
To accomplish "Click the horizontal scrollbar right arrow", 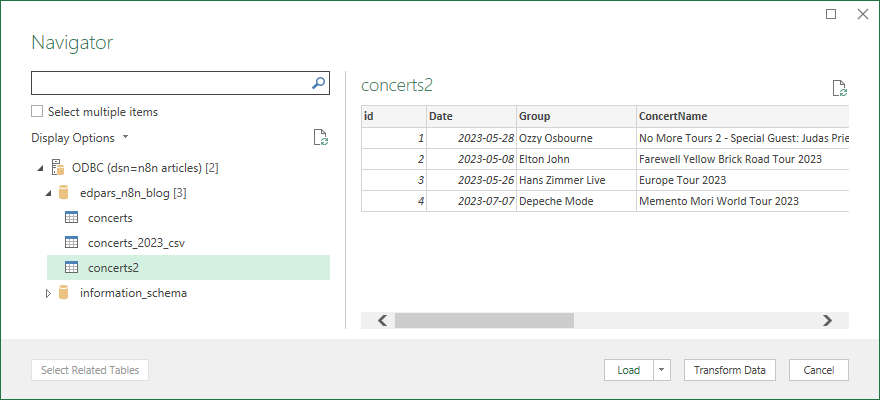I will coord(827,320).
